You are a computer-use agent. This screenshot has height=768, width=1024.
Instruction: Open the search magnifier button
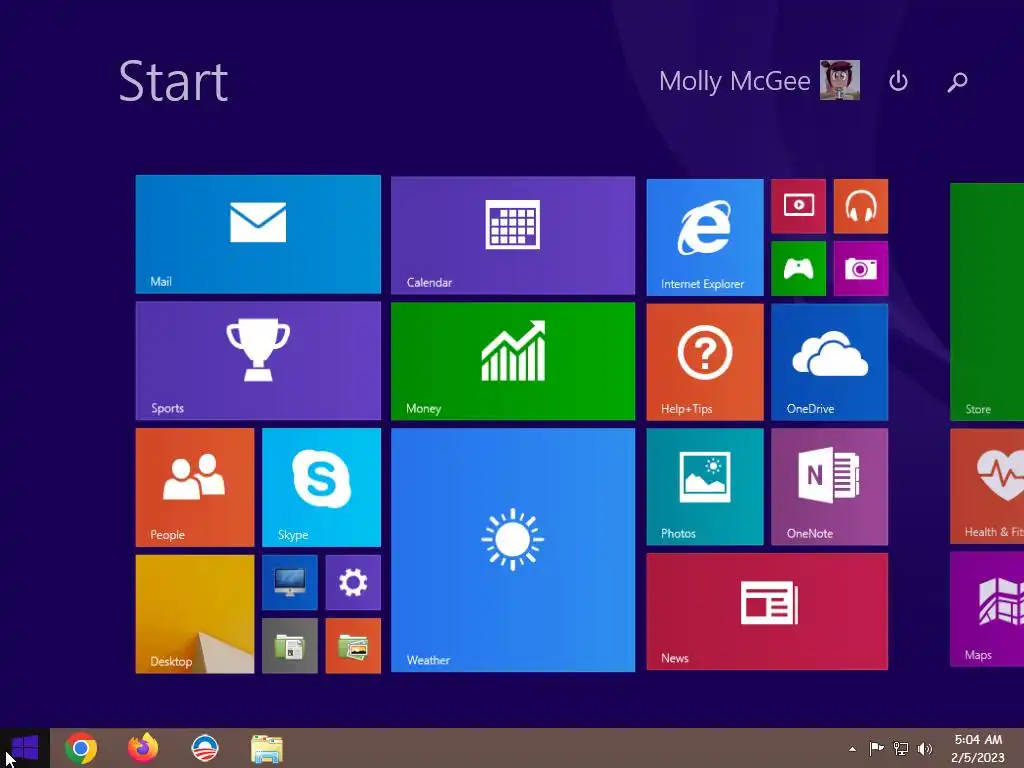[x=957, y=82]
